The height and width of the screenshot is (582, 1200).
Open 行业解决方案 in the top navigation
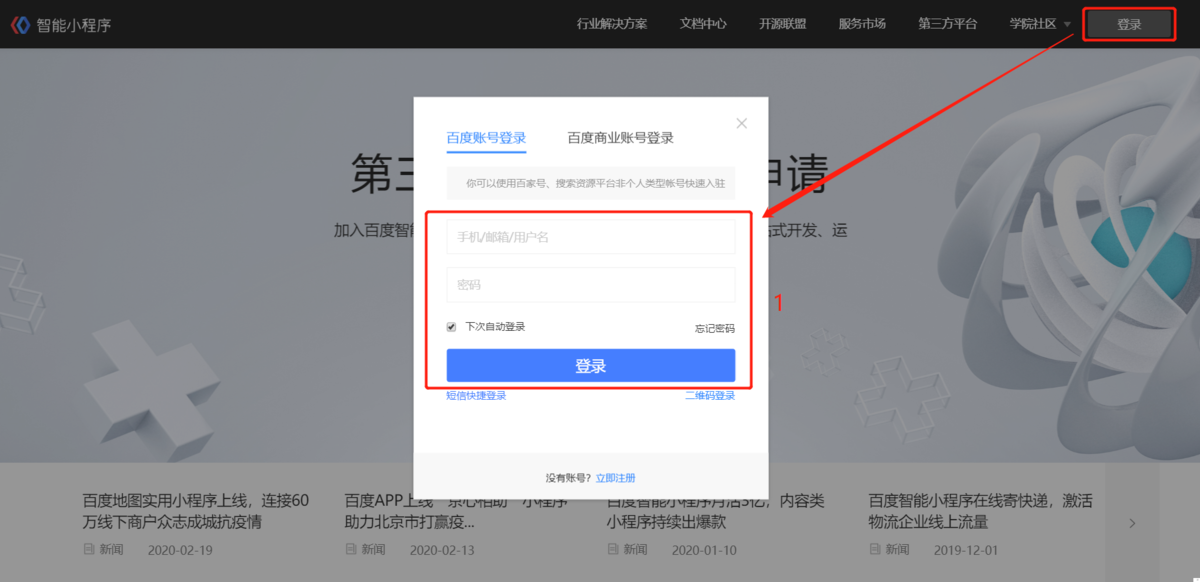tap(612, 24)
